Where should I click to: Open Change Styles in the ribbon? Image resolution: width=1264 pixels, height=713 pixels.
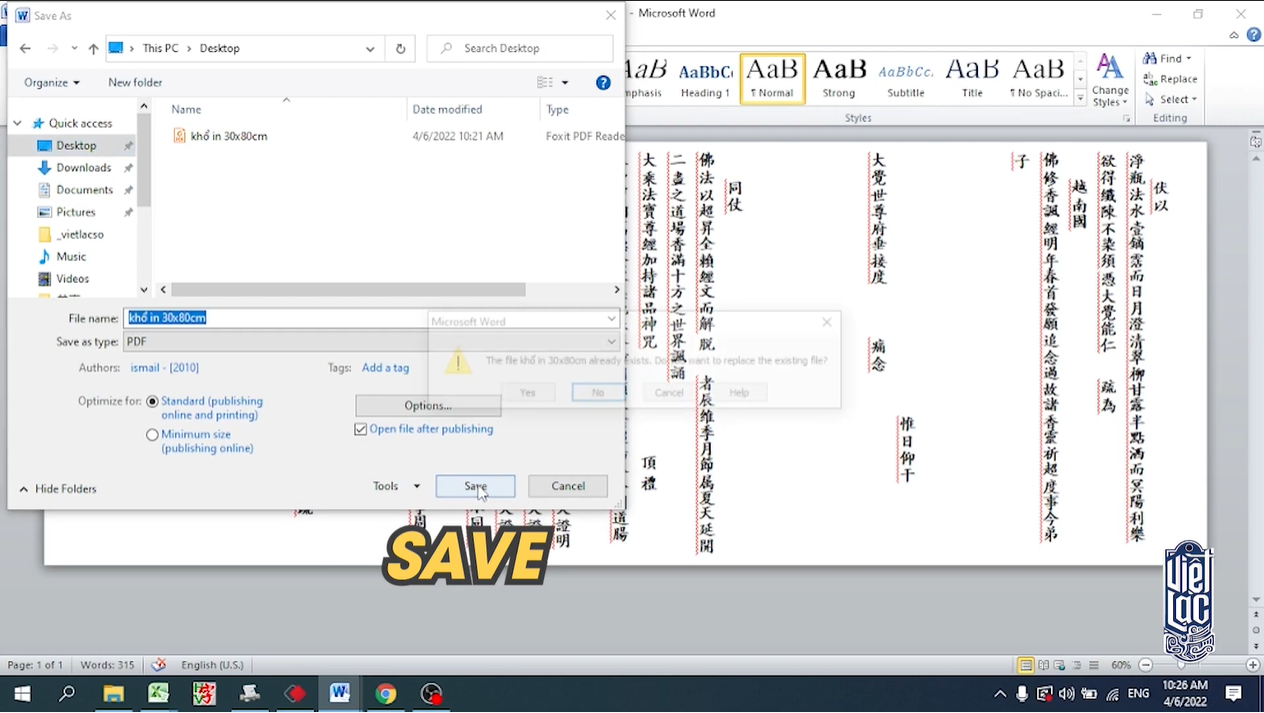point(1109,80)
